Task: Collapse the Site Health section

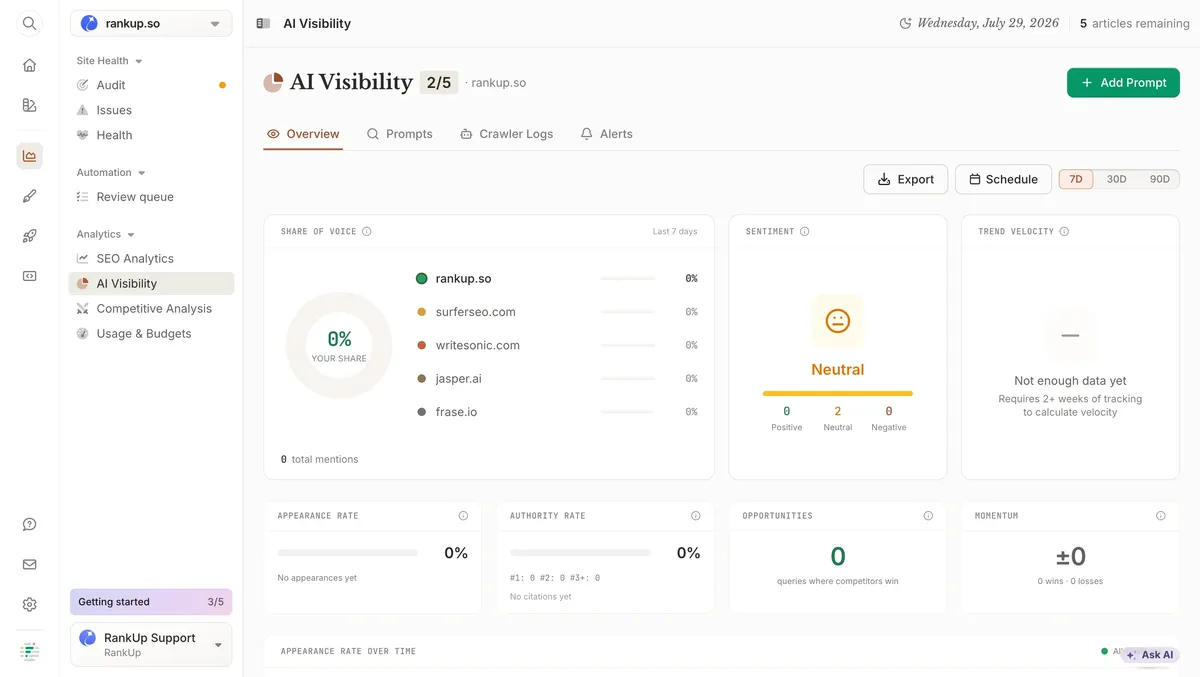Action: point(110,61)
